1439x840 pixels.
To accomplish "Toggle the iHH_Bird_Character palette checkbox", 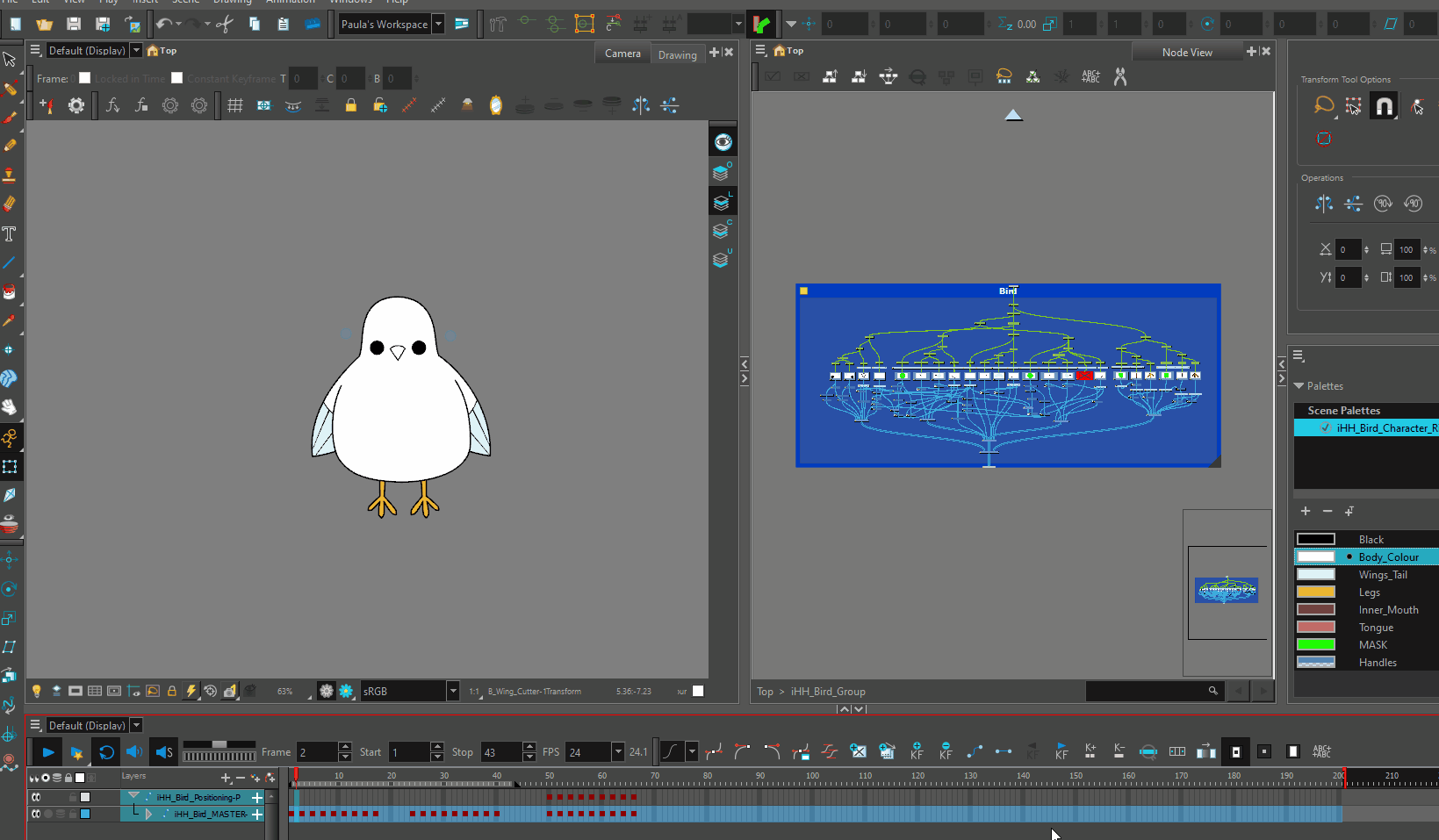I will click(x=1325, y=427).
